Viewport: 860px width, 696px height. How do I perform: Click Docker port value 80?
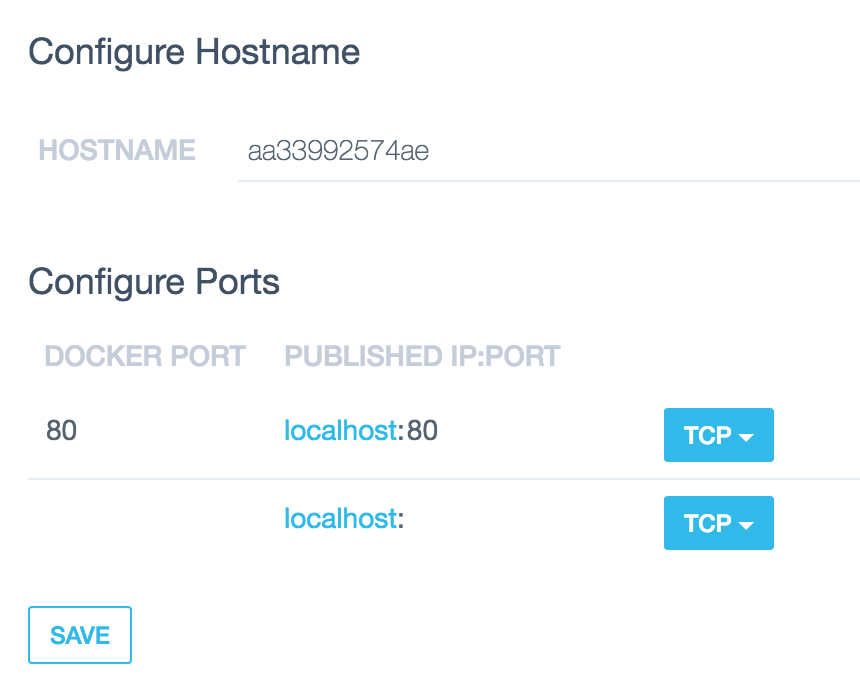[x=61, y=431]
